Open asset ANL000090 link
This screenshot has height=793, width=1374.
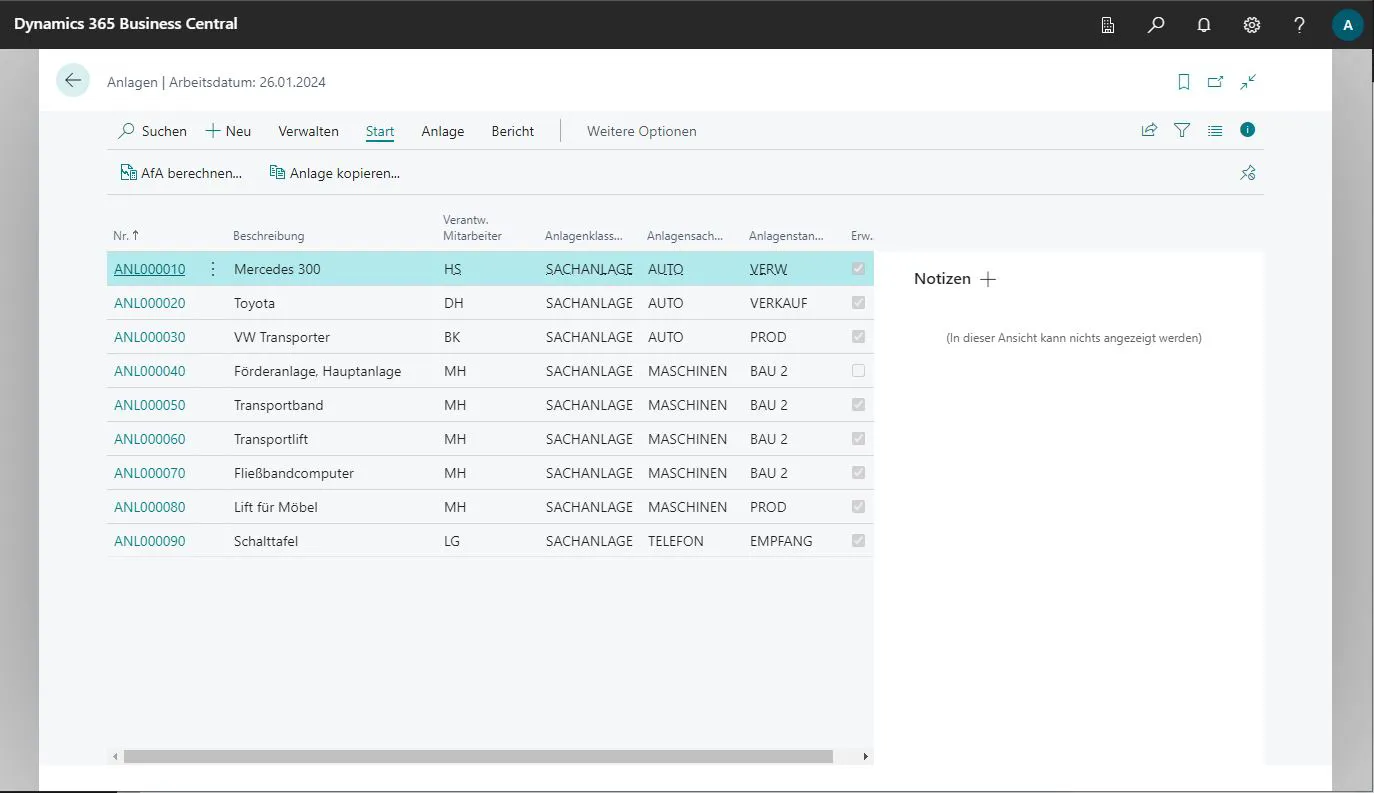click(150, 541)
